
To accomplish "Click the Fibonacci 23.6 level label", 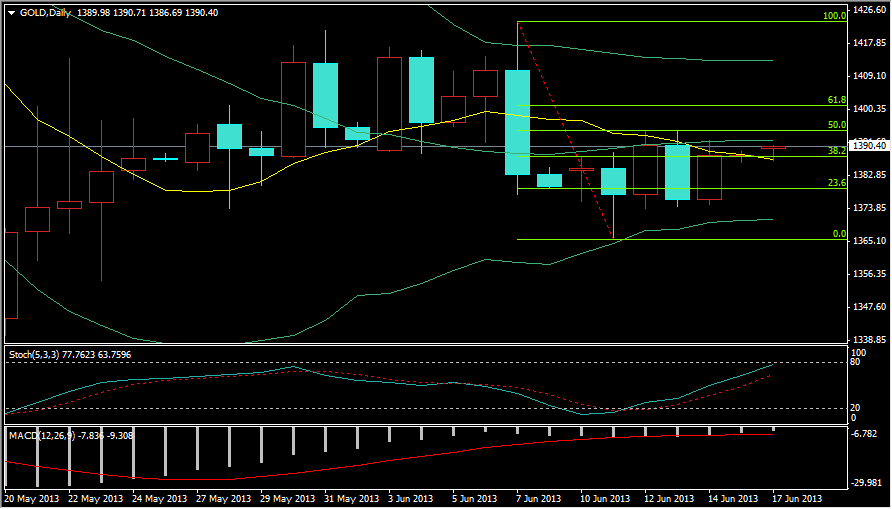I will 837,183.
